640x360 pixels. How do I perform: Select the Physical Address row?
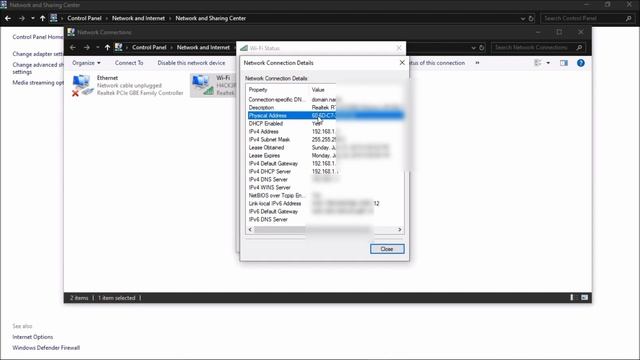(326, 116)
